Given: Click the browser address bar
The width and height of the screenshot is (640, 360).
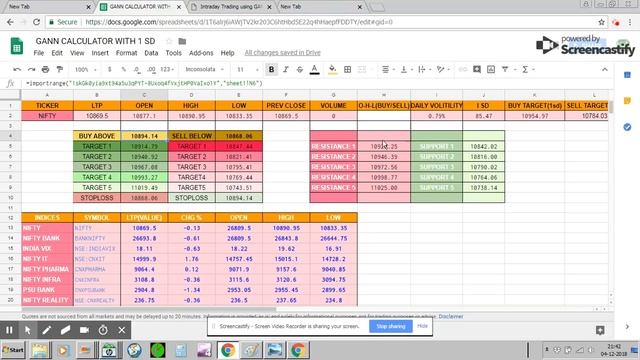Looking at the screenshot, I should 318,22.
